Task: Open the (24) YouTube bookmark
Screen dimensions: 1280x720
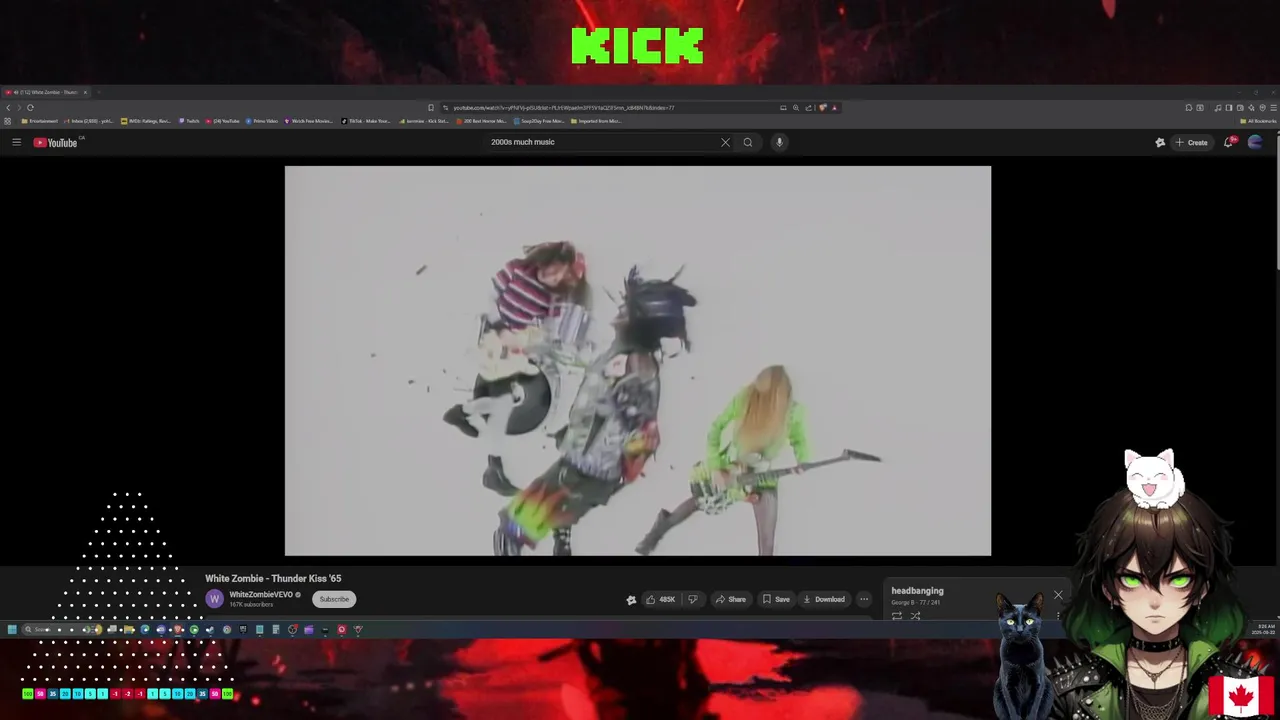Action: click(223, 121)
